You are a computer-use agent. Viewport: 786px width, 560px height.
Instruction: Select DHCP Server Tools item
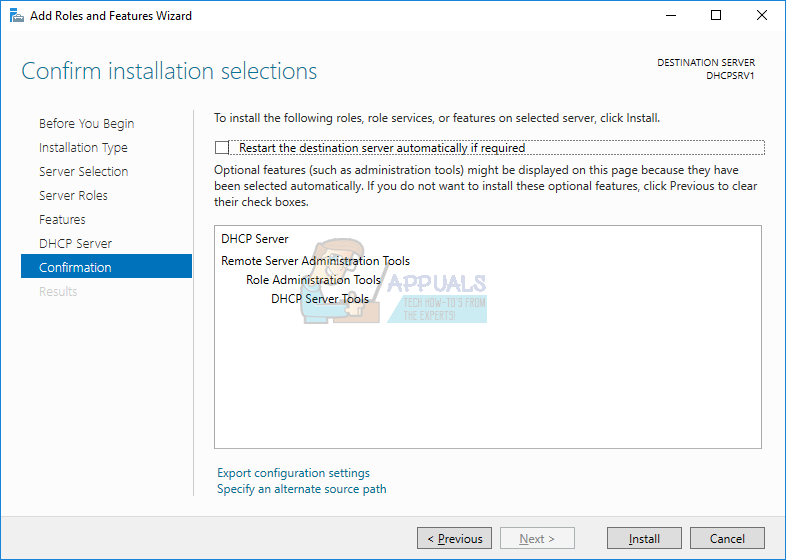[x=320, y=299]
